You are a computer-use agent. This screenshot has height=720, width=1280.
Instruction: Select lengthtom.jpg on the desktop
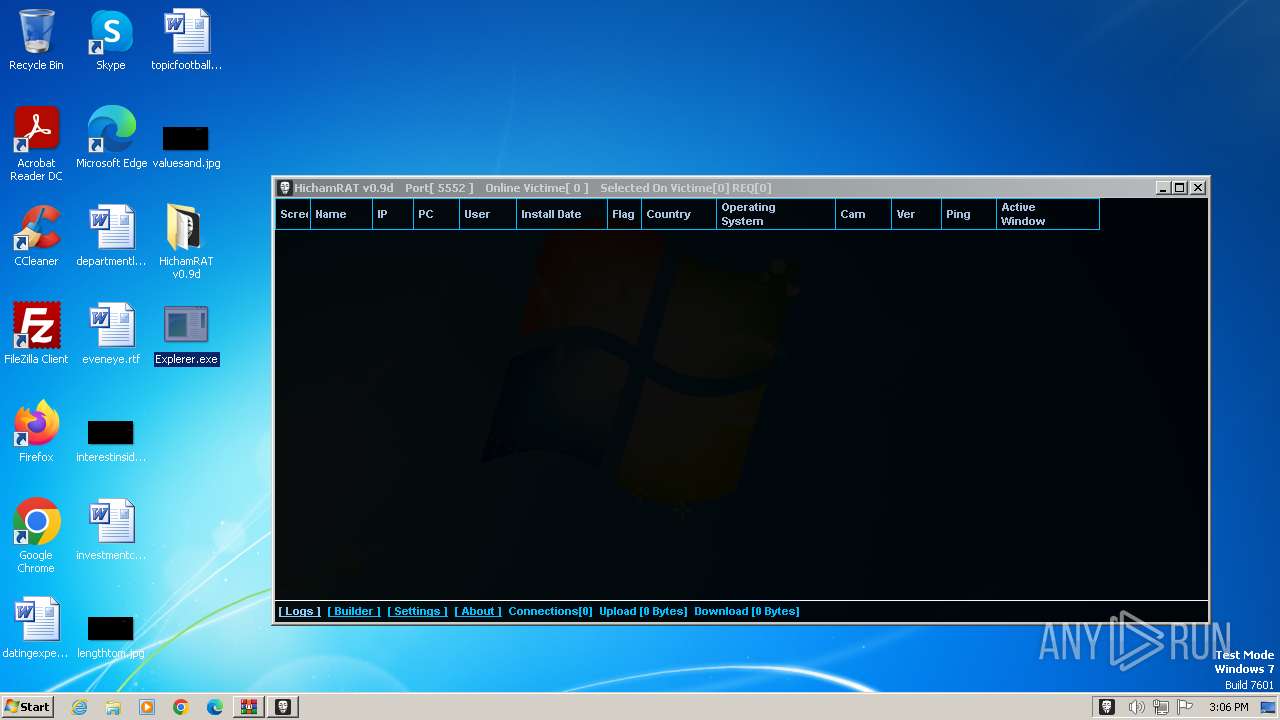[x=111, y=635]
